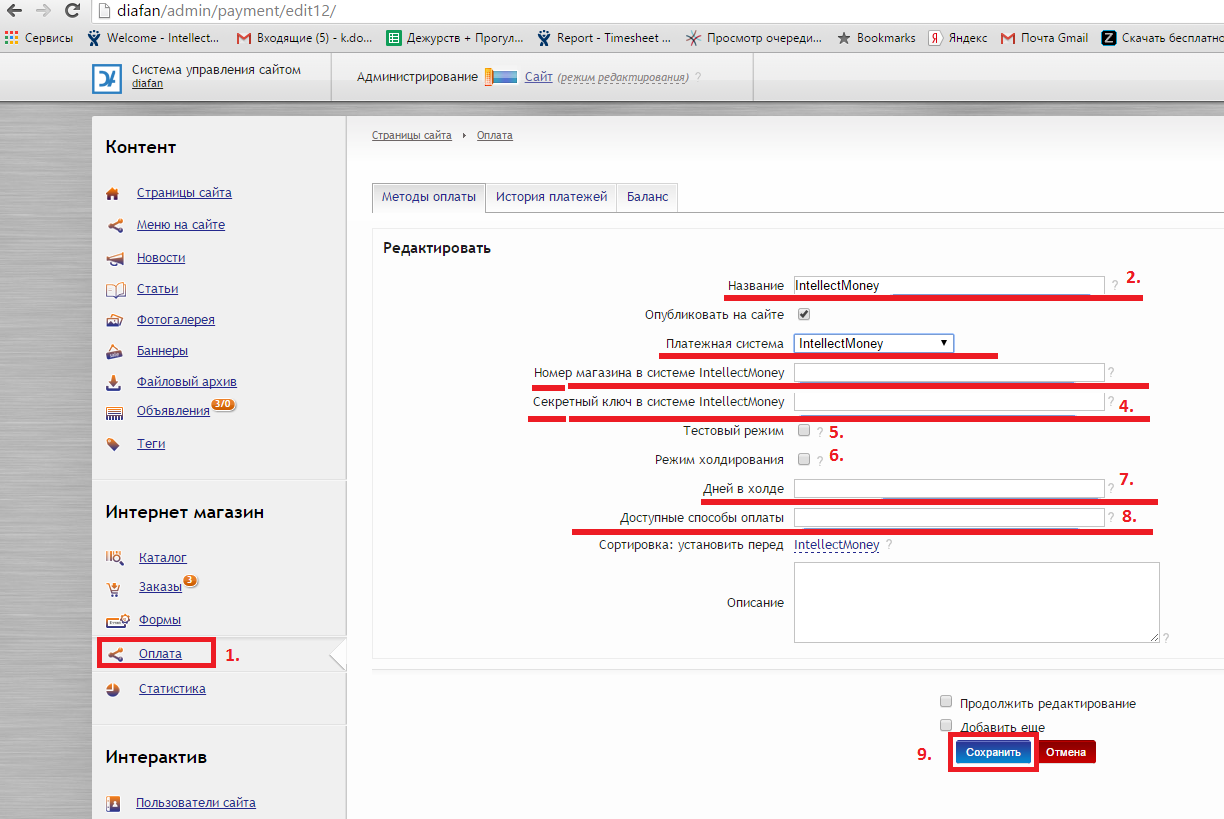Focus the Дней в холде input field
Image resolution: width=1224 pixels, height=819 pixels.
tap(949, 489)
